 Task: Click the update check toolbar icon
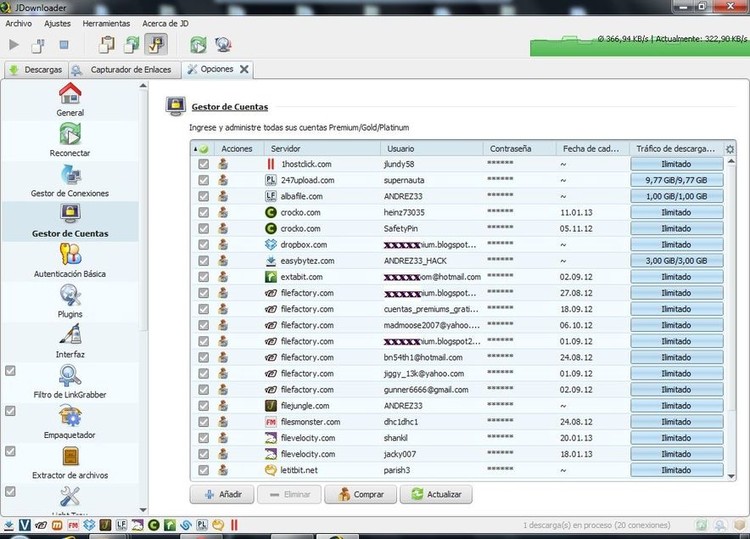223,45
